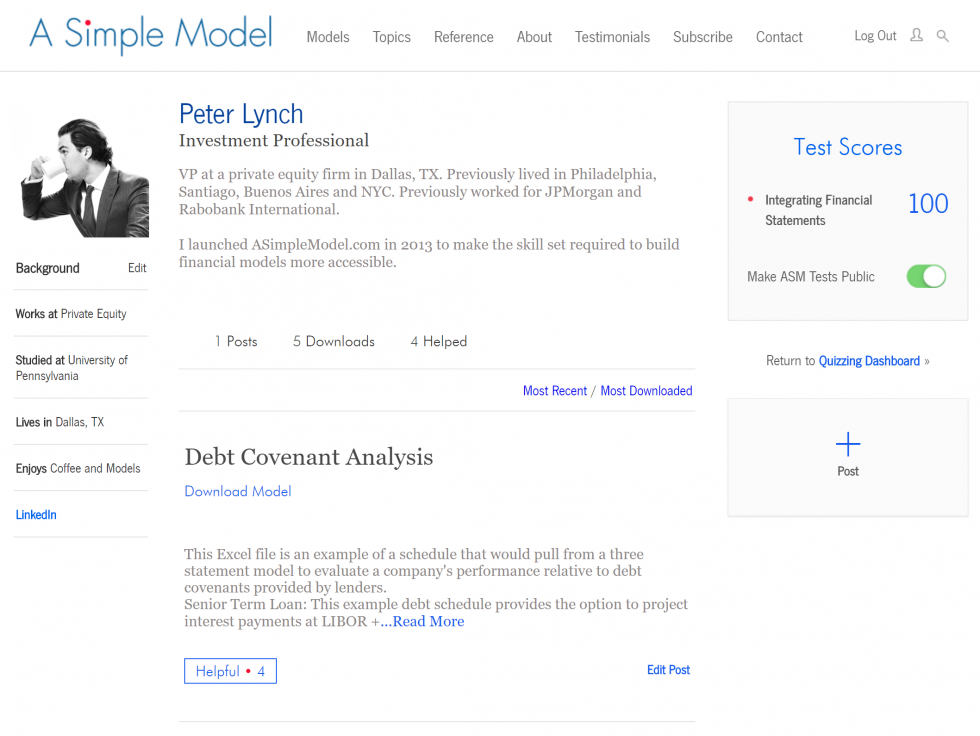Go to the Testimonials page
Viewport: 980px width, 736px height.
[x=612, y=37]
